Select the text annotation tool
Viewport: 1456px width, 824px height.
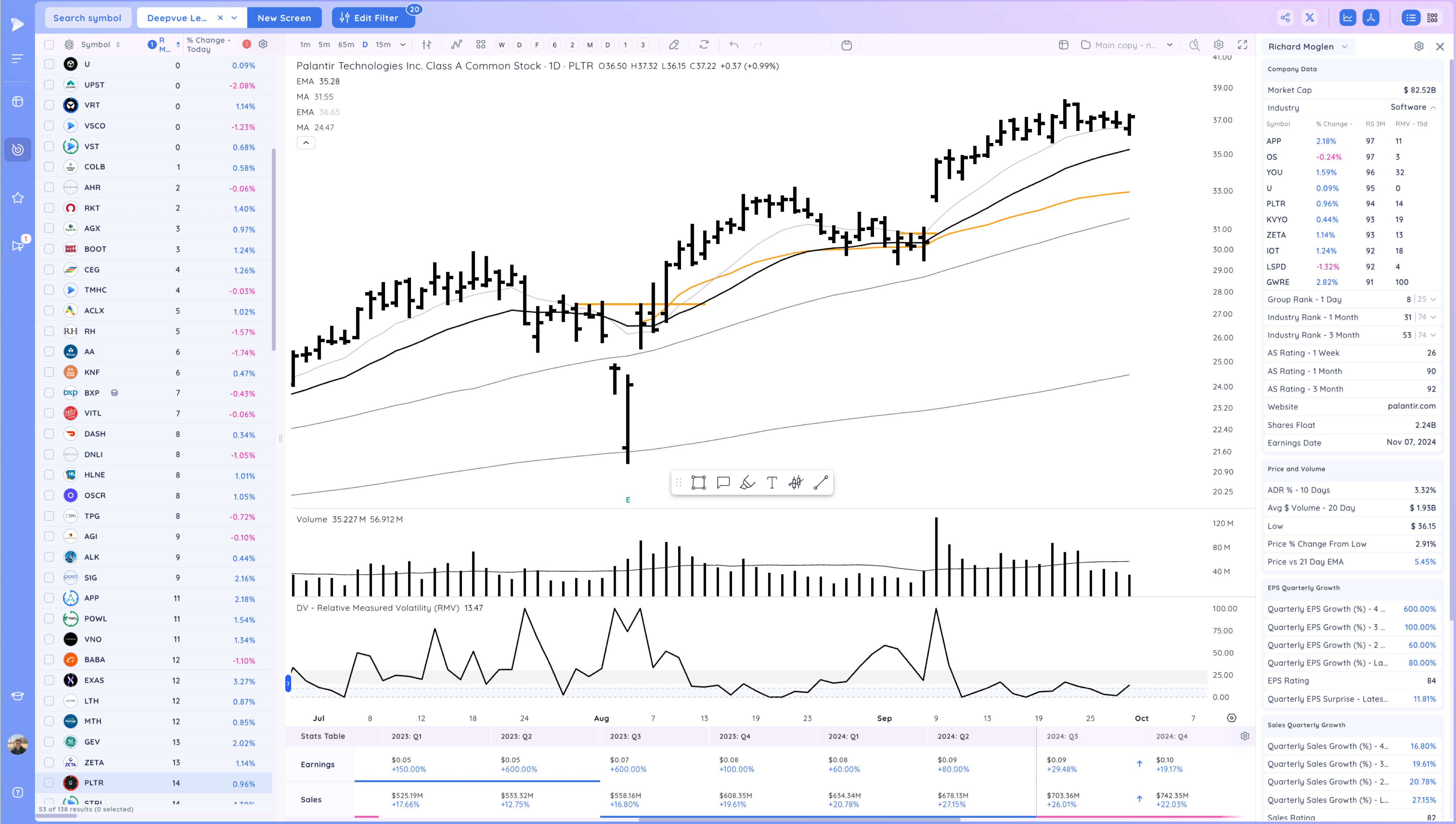[772, 483]
